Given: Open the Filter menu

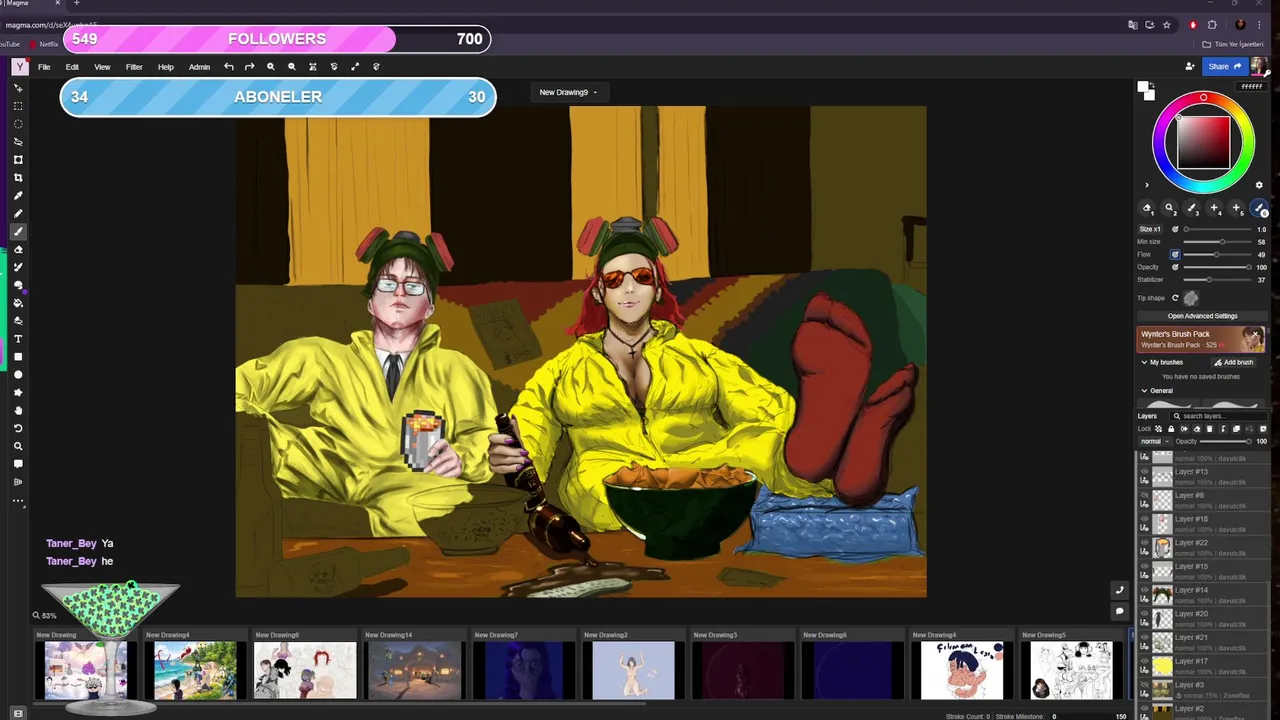Looking at the screenshot, I should [x=134, y=67].
